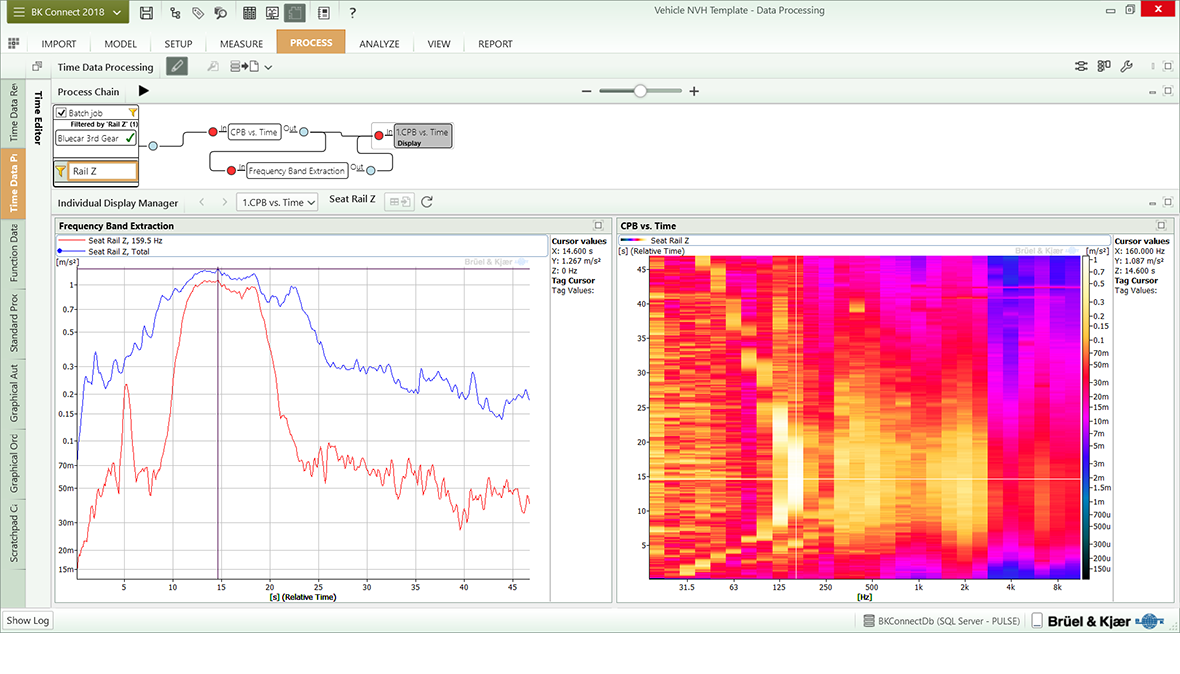
Task: Open the MEASURE tab
Action: (241, 44)
